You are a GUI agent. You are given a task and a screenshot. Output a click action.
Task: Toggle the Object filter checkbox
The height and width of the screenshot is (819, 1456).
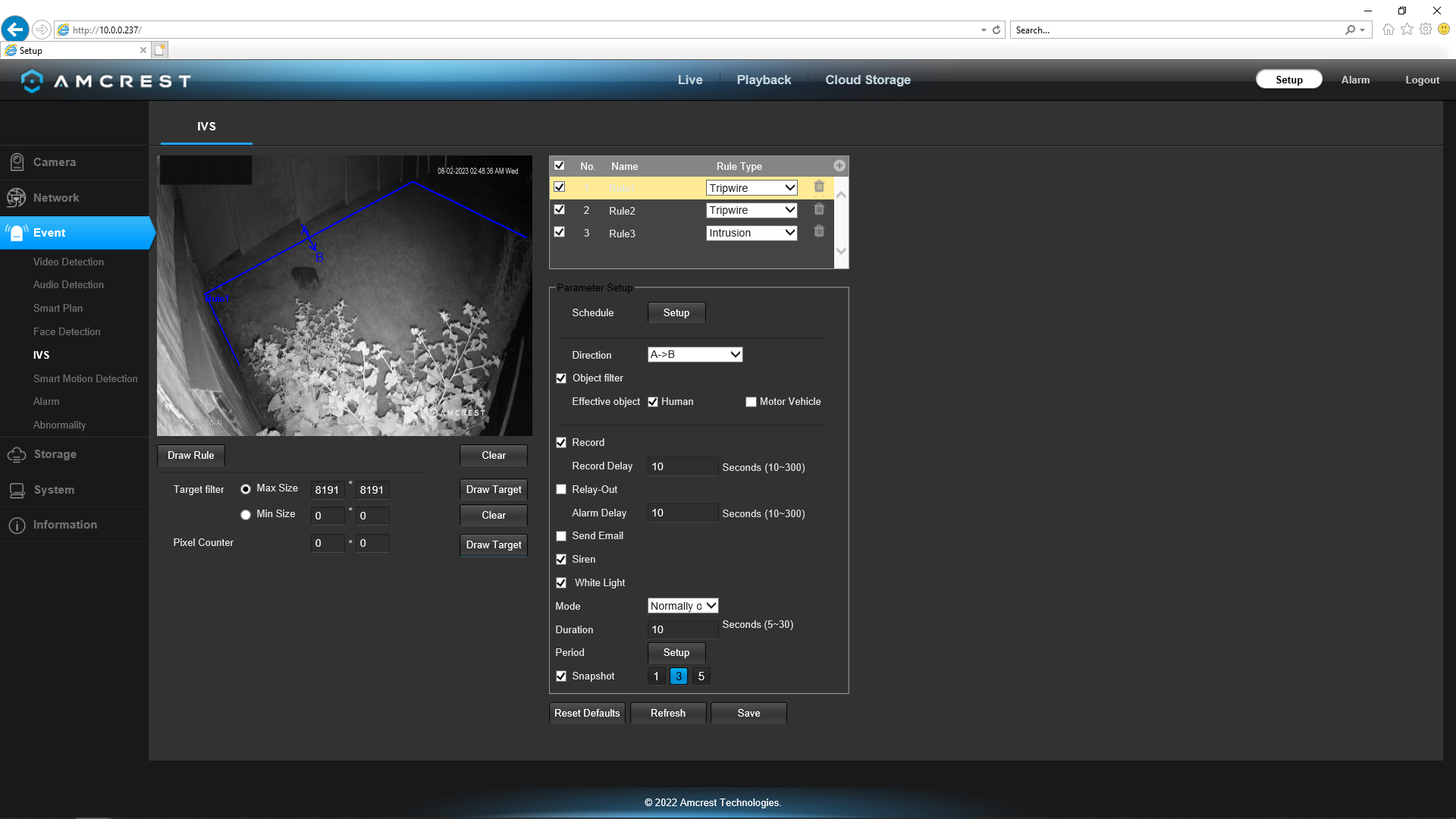561,378
